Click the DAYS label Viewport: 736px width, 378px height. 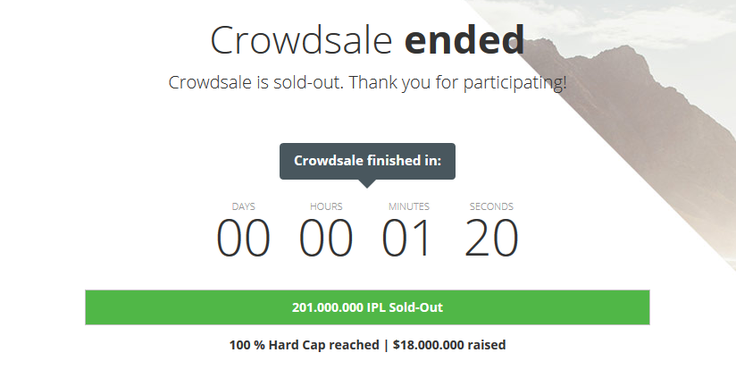(x=244, y=207)
